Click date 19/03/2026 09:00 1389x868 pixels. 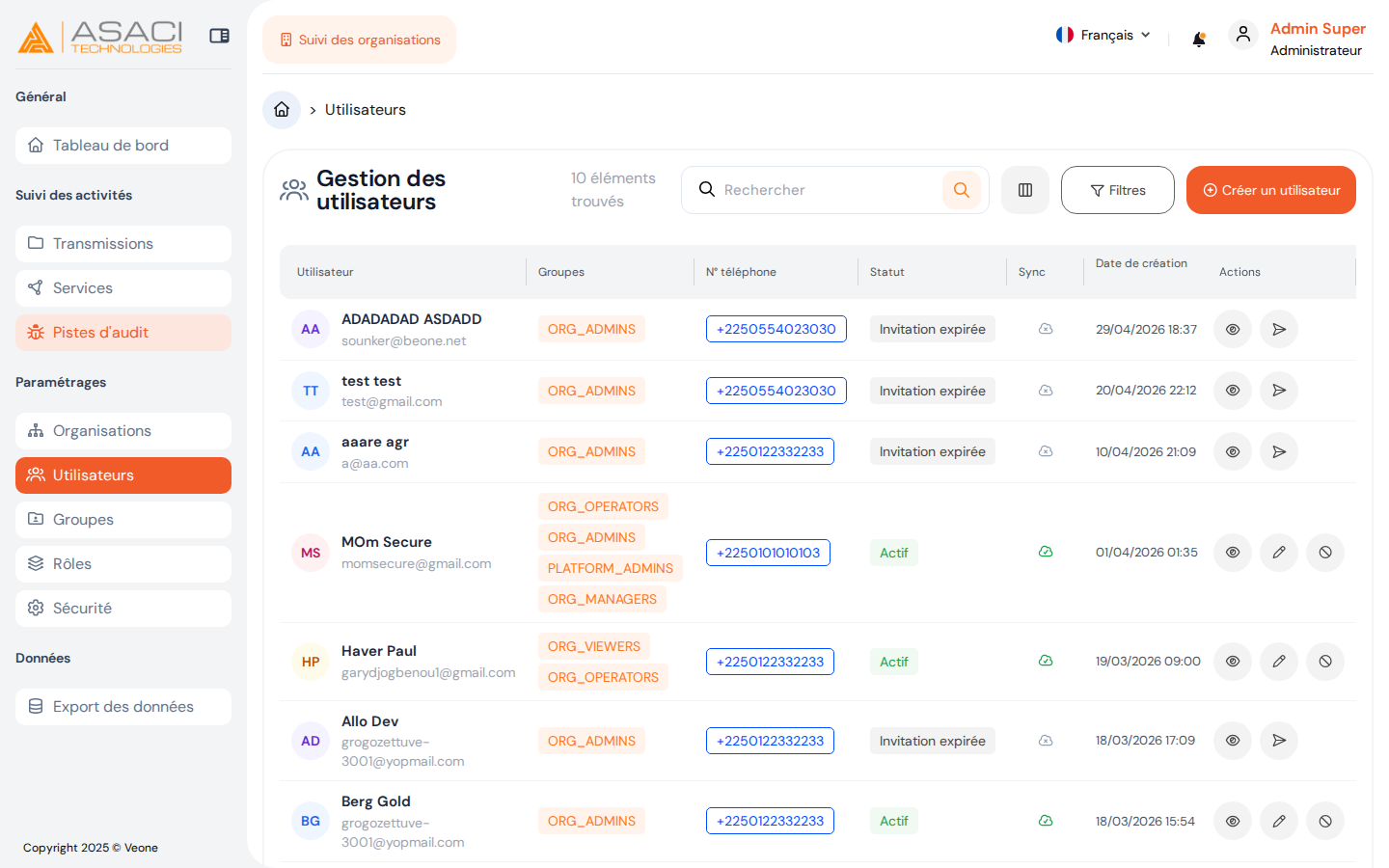point(1148,662)
